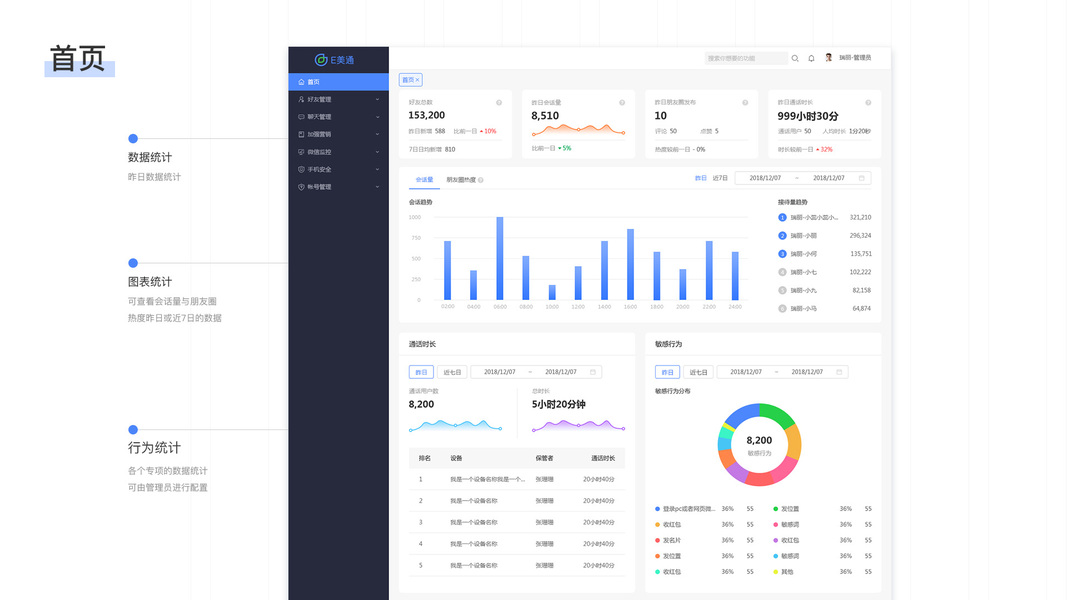The image size is (1067, 600).
Task: Click the 加强营销 sidebar icon
Action: click(x=301, y=135)
